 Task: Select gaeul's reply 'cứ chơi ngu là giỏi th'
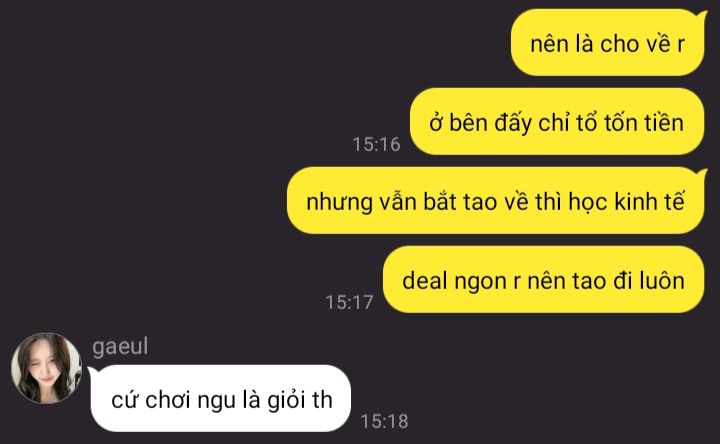(x=220, y=399)
